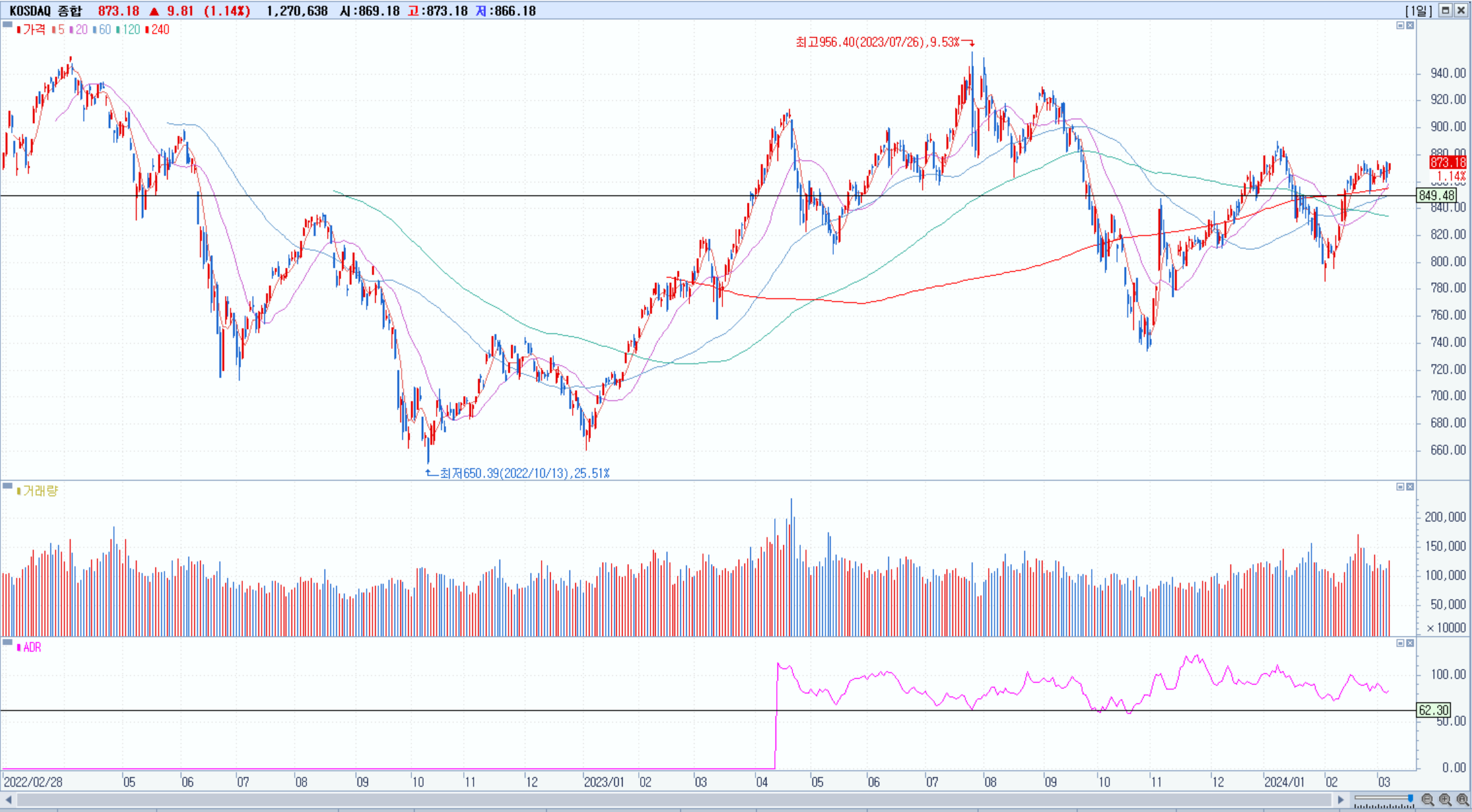Image resolution: width=1472 pixels, height=812 pixels.
Task: Close the volume (거래량) pane
Action: click(x=1410, y=486)
